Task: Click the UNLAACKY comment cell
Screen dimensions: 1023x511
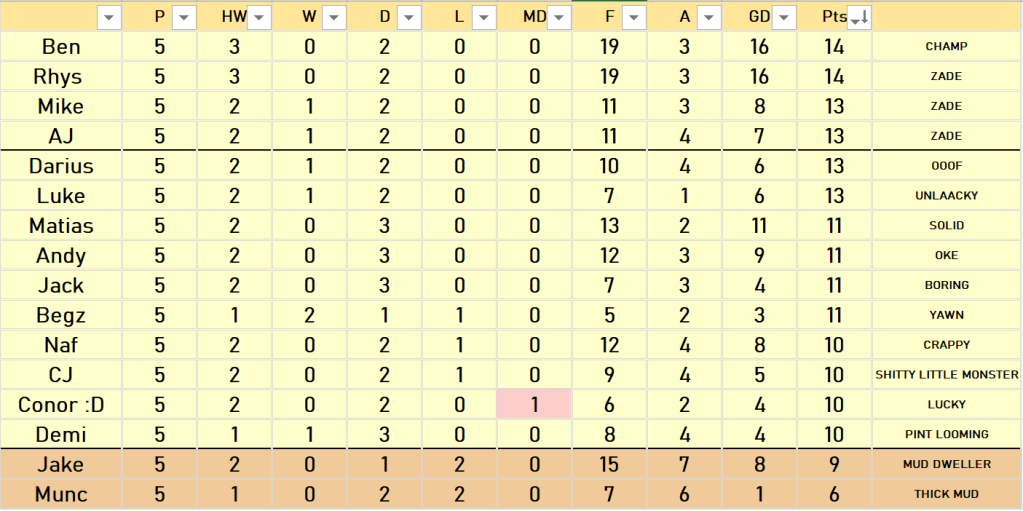Action: pos(946,196)
